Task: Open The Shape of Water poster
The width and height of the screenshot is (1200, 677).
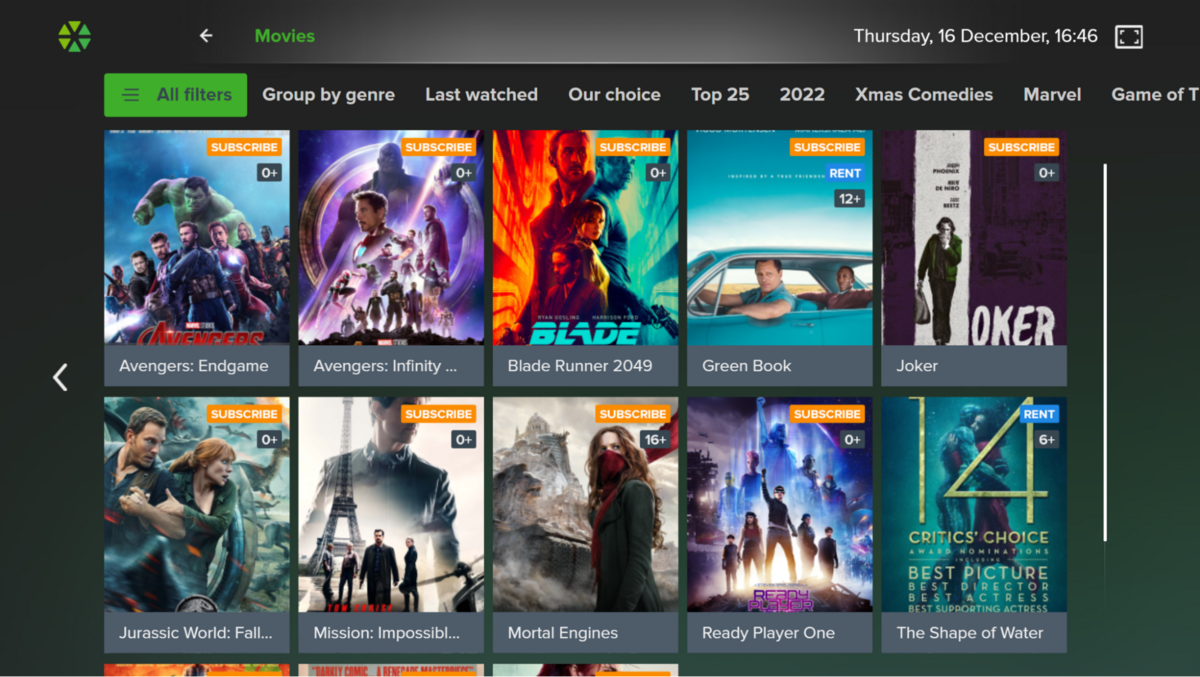Action: (974, 505)
